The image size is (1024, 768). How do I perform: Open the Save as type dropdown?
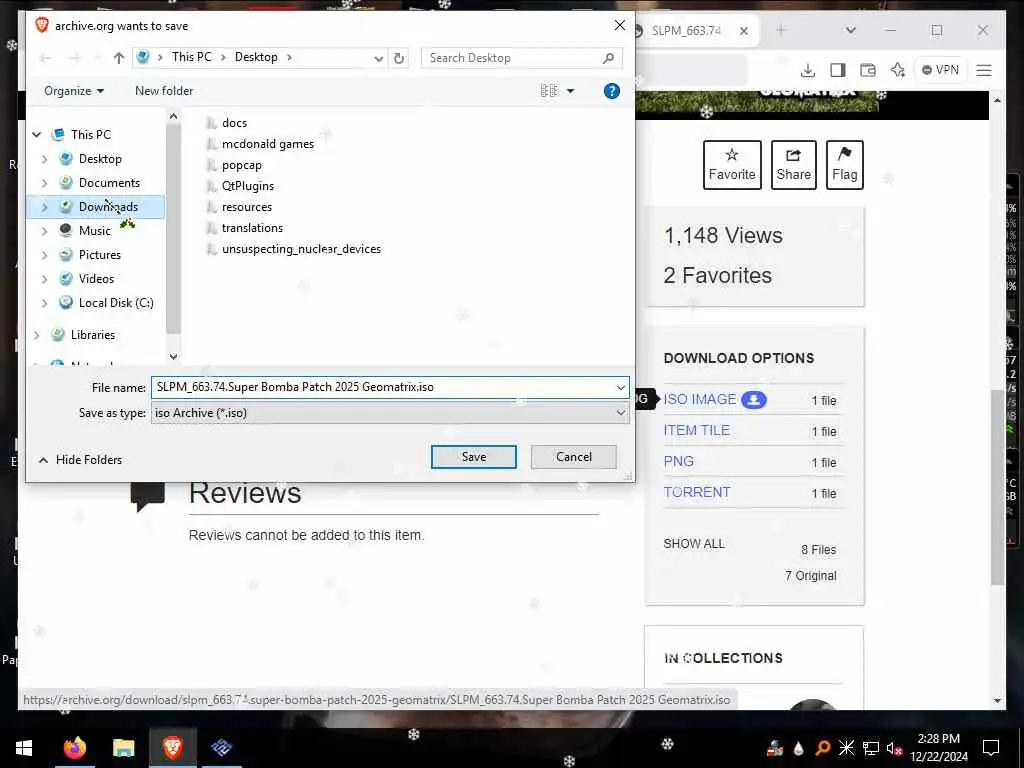[x=390, y=413]
